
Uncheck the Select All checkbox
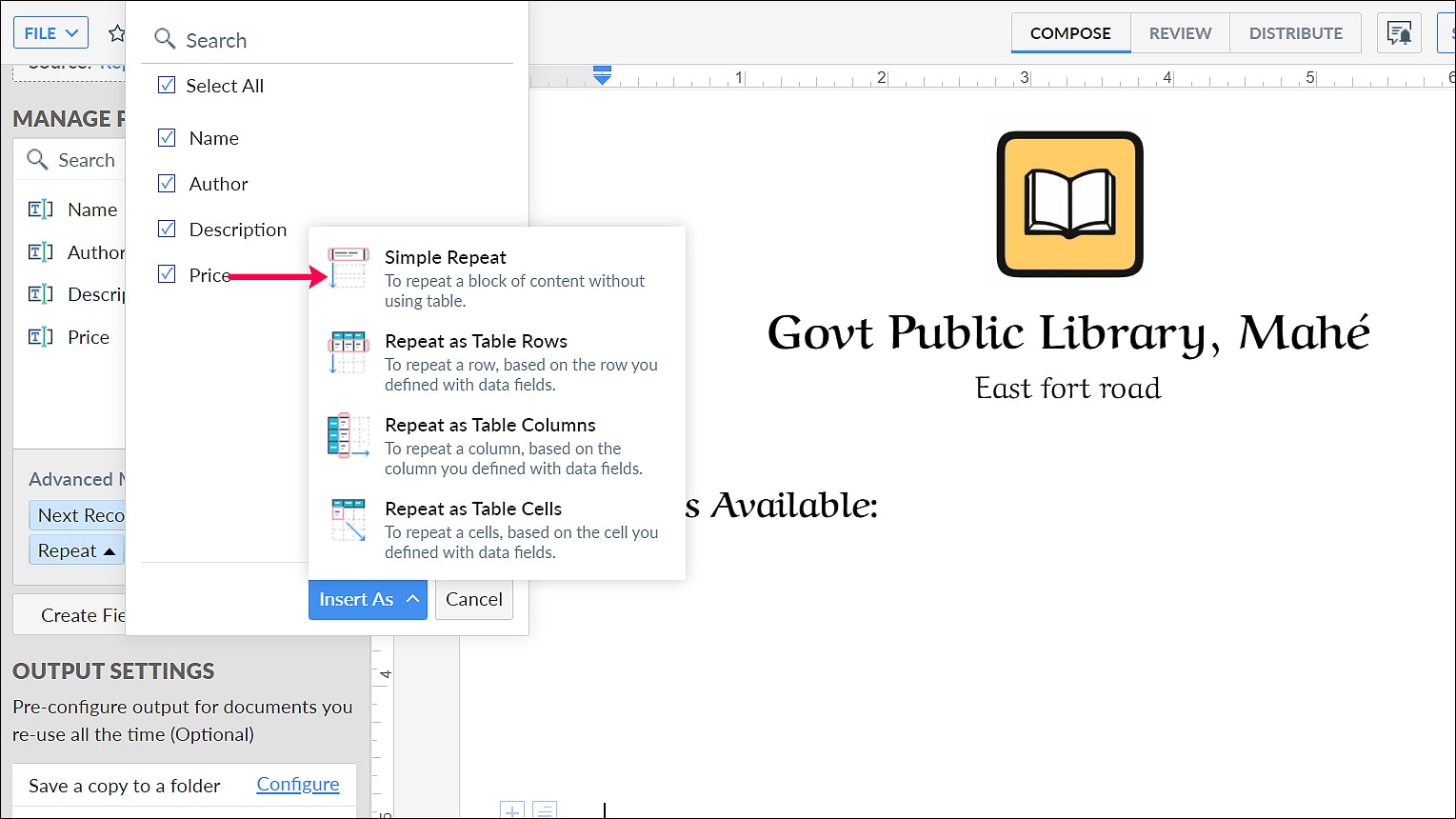point(167,85)
